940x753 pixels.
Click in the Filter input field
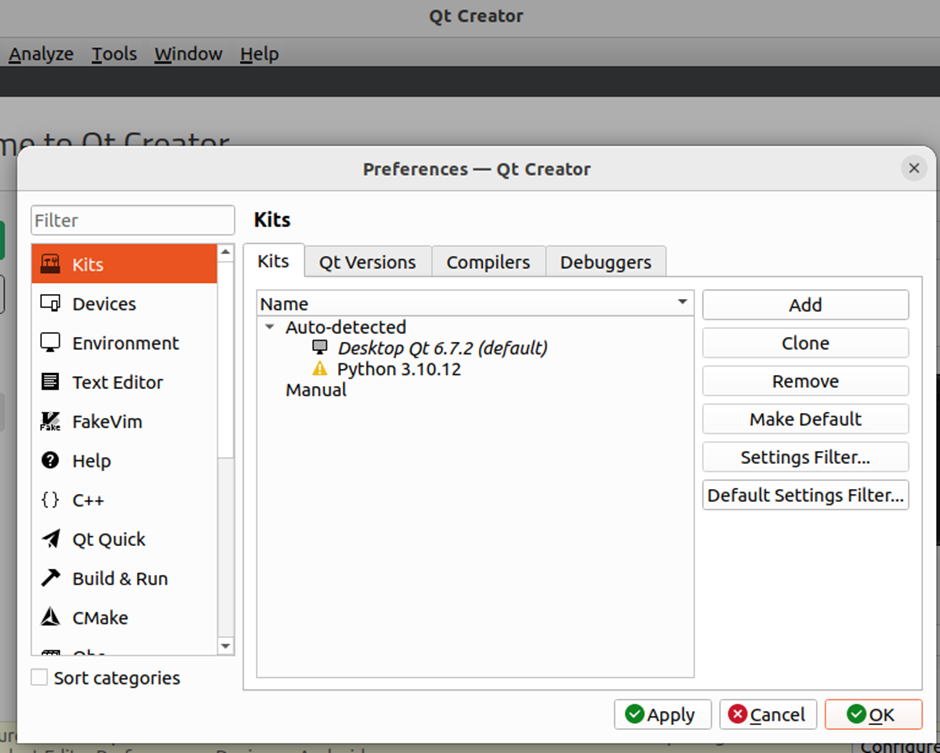tap(132, 220)
